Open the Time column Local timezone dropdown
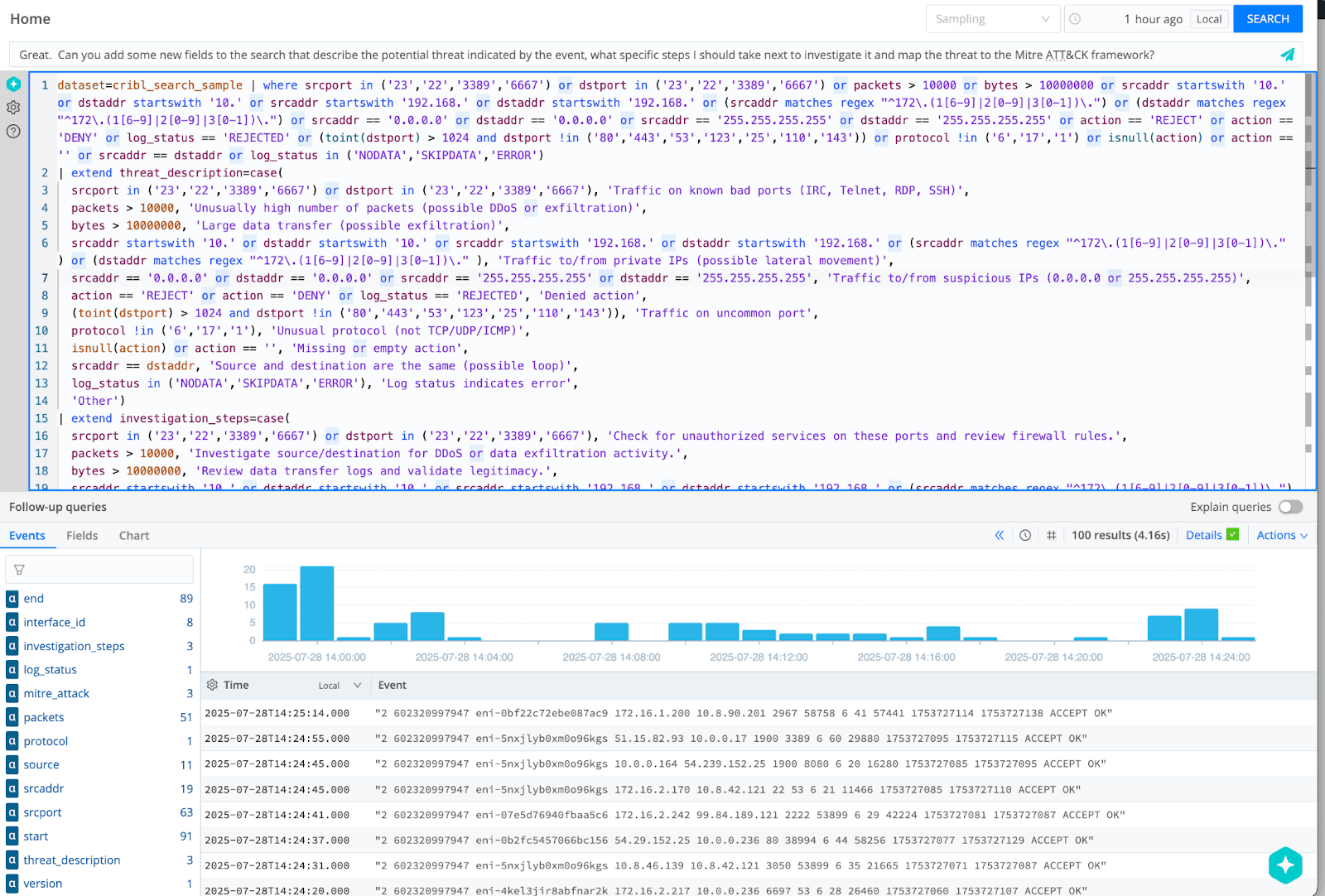The image size is (1325, 896). click(x=340, y=686)
